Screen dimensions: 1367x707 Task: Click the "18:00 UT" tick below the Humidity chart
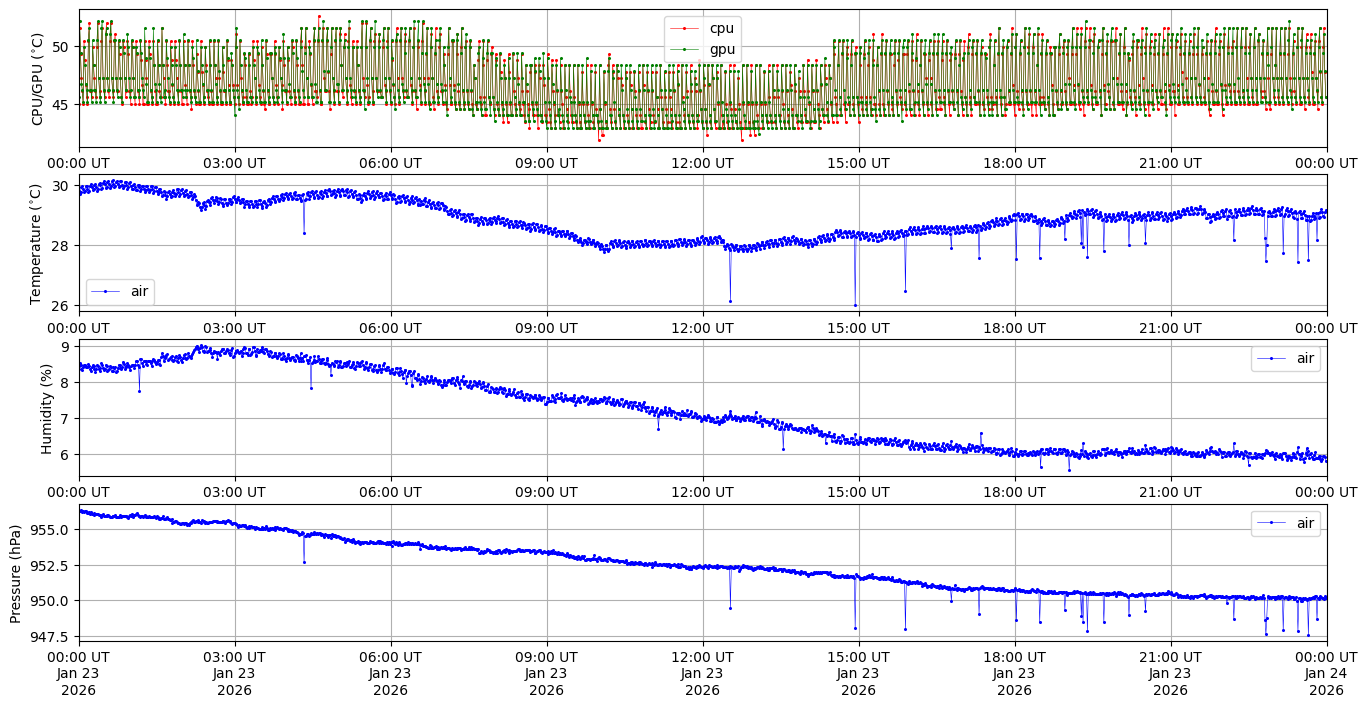pyautogui.click(x=1014, y=492)
